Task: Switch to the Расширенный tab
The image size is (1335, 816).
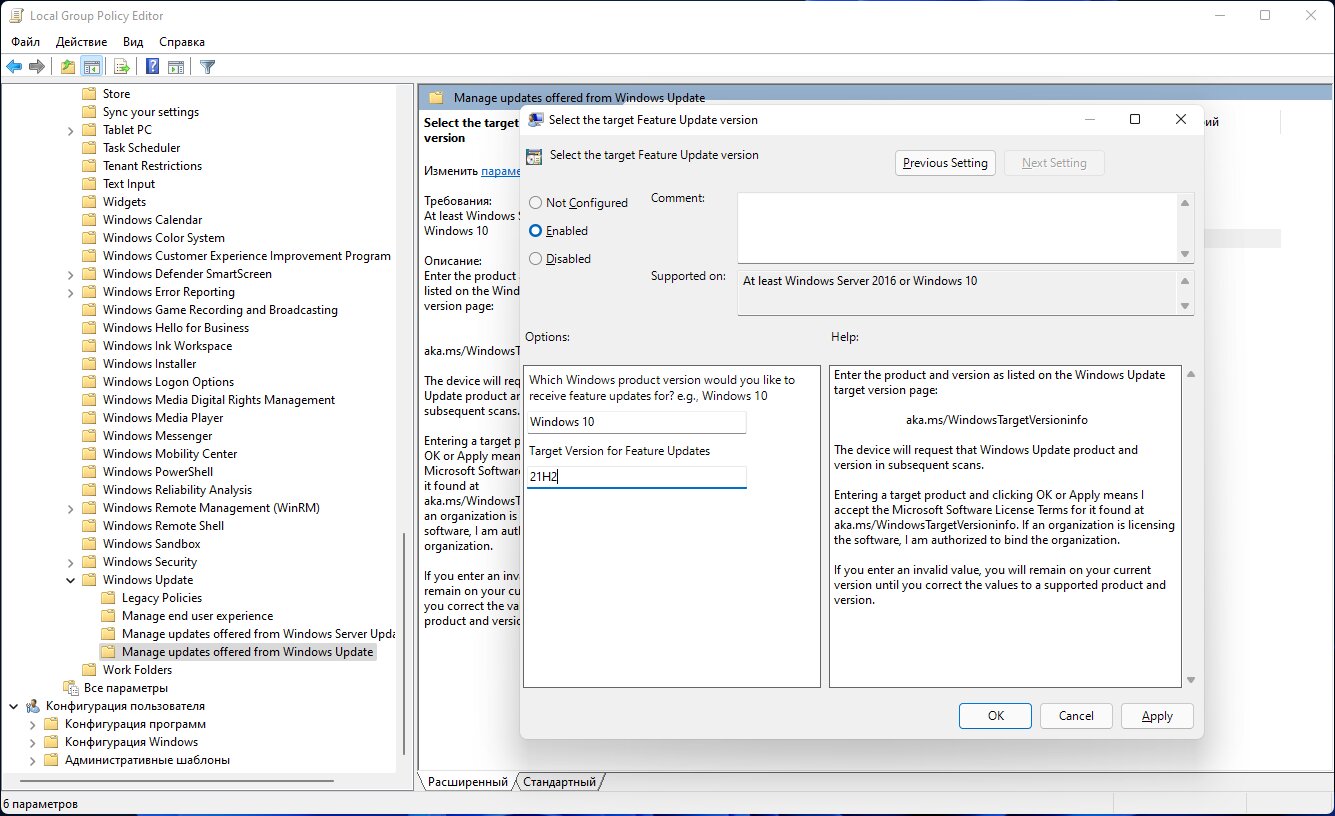Action: pyautogui.click(x=468, y=782)
